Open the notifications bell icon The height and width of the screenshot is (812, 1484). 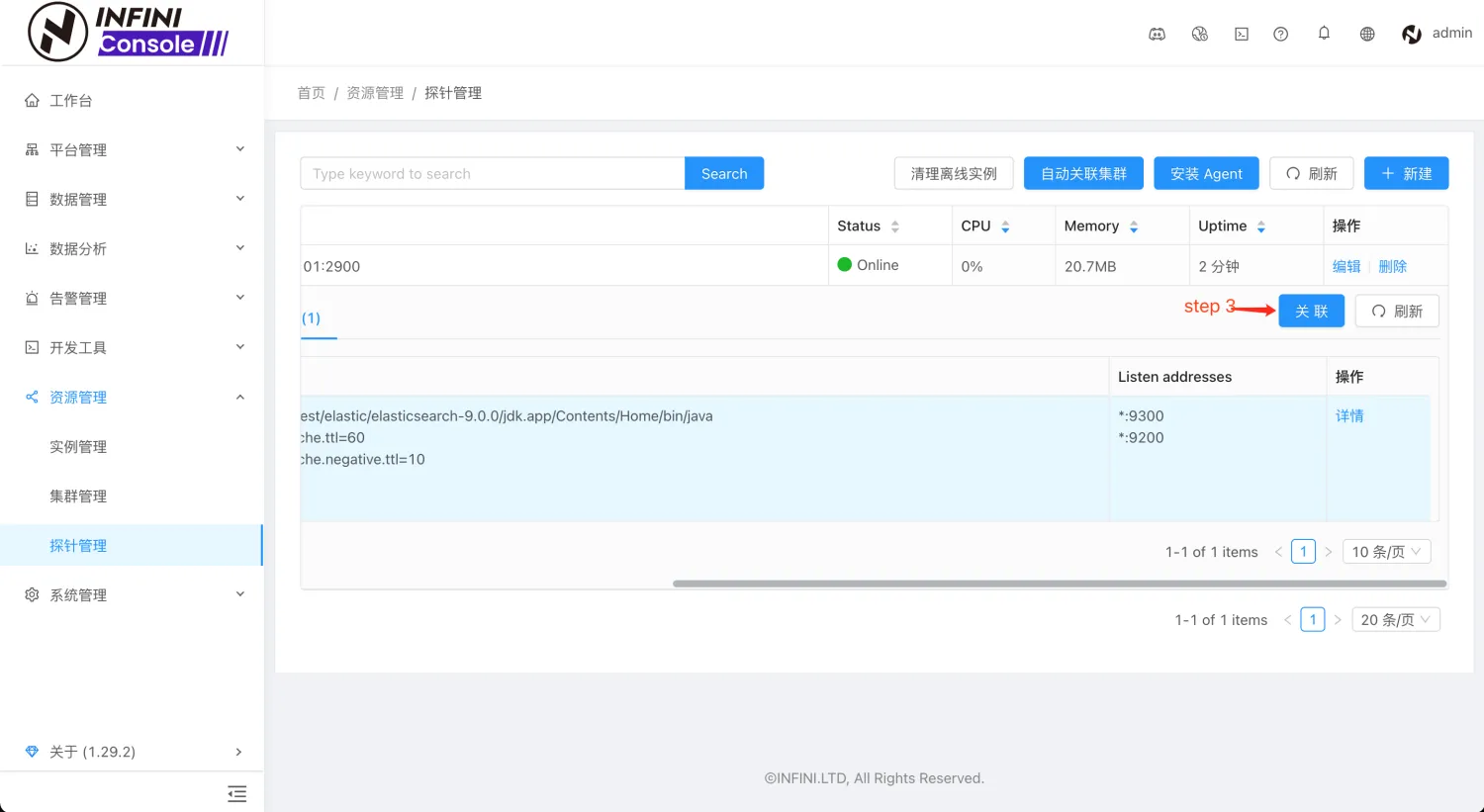[x=1324, y=34]
